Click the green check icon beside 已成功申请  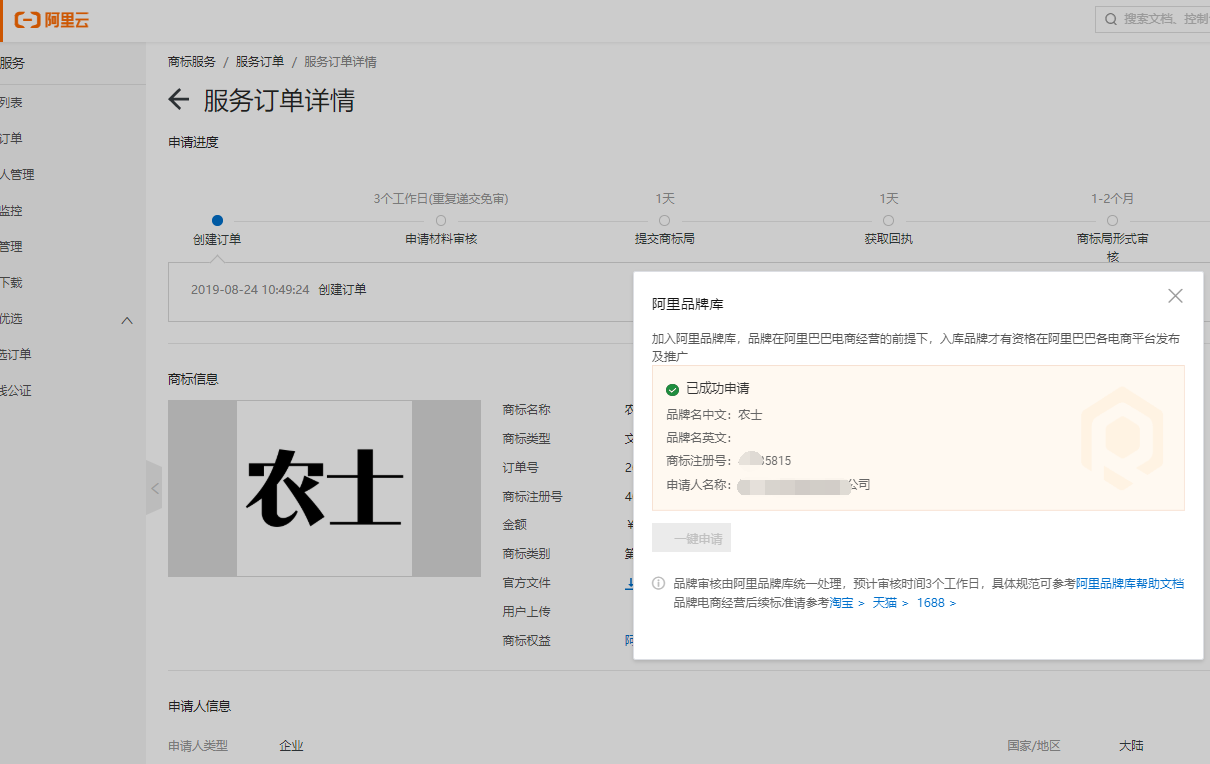point(673,389)
